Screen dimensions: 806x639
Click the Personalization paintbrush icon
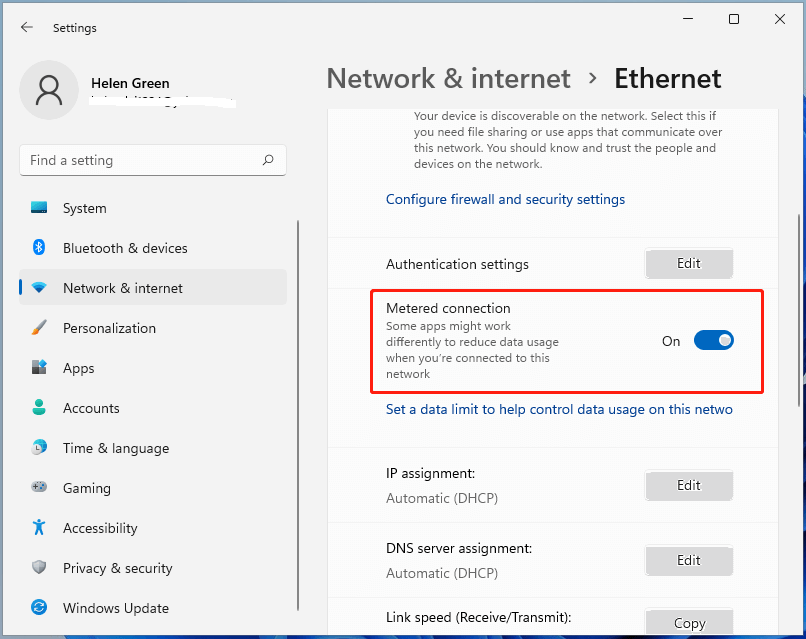point(39,327)
